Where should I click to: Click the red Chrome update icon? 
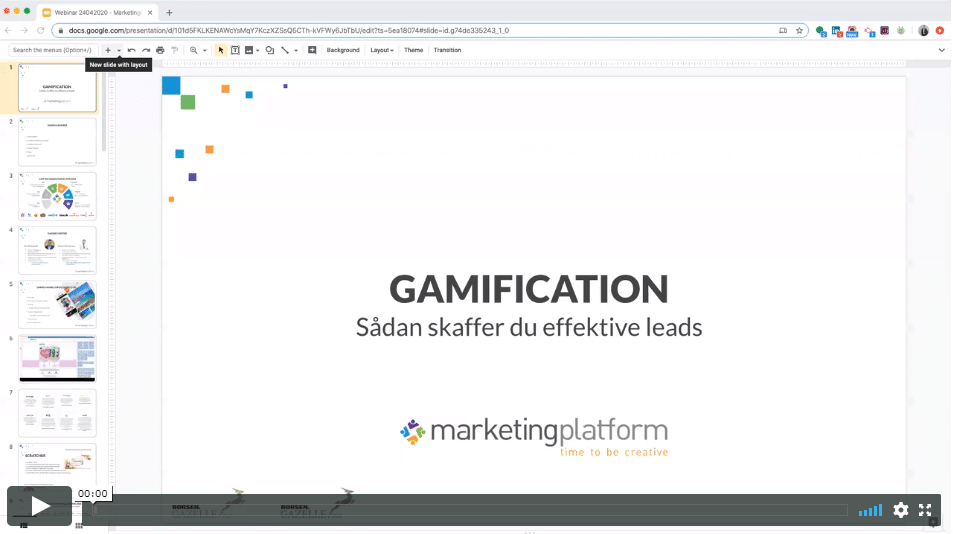coord(940,30)
